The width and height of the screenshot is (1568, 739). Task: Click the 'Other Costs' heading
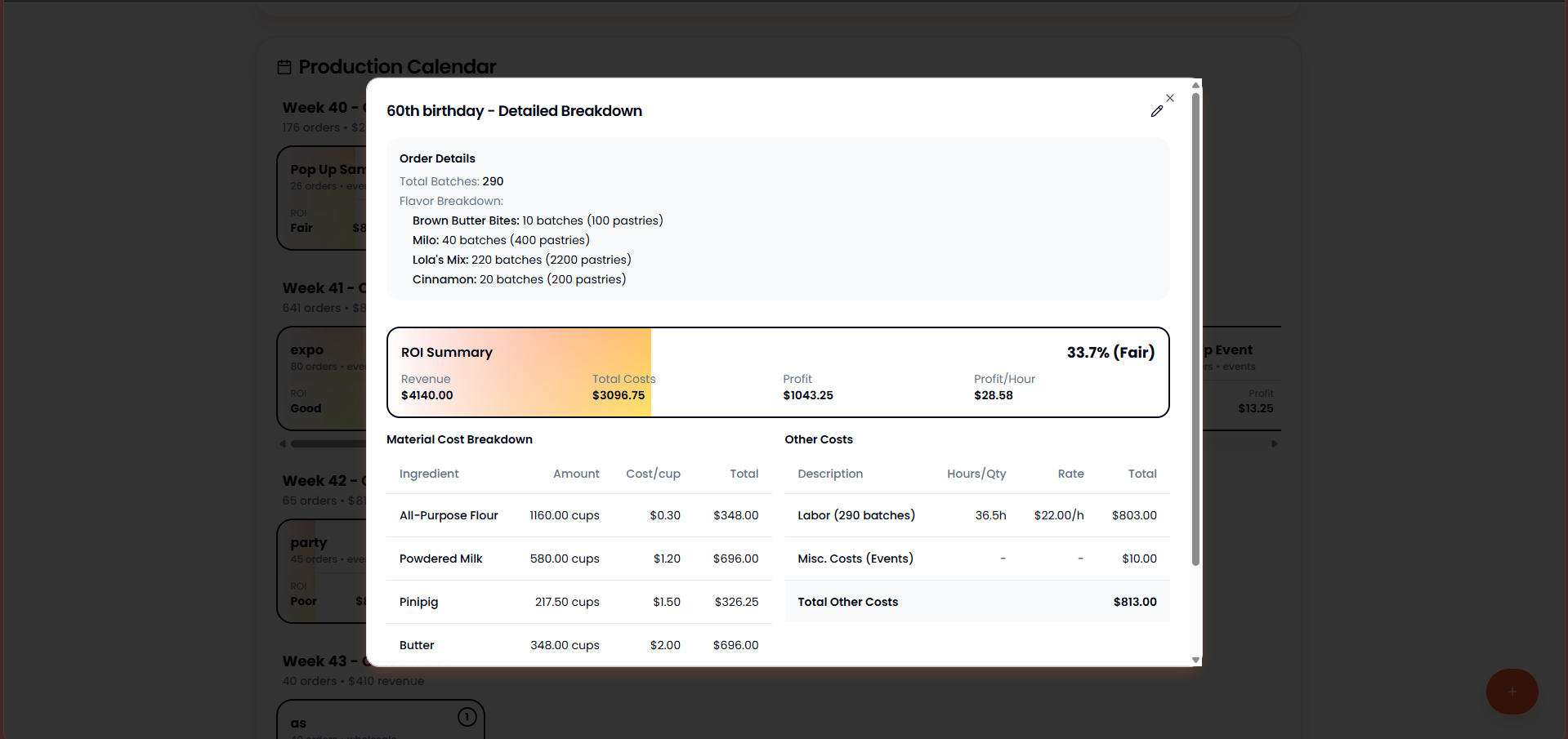[x=819, y=439]
